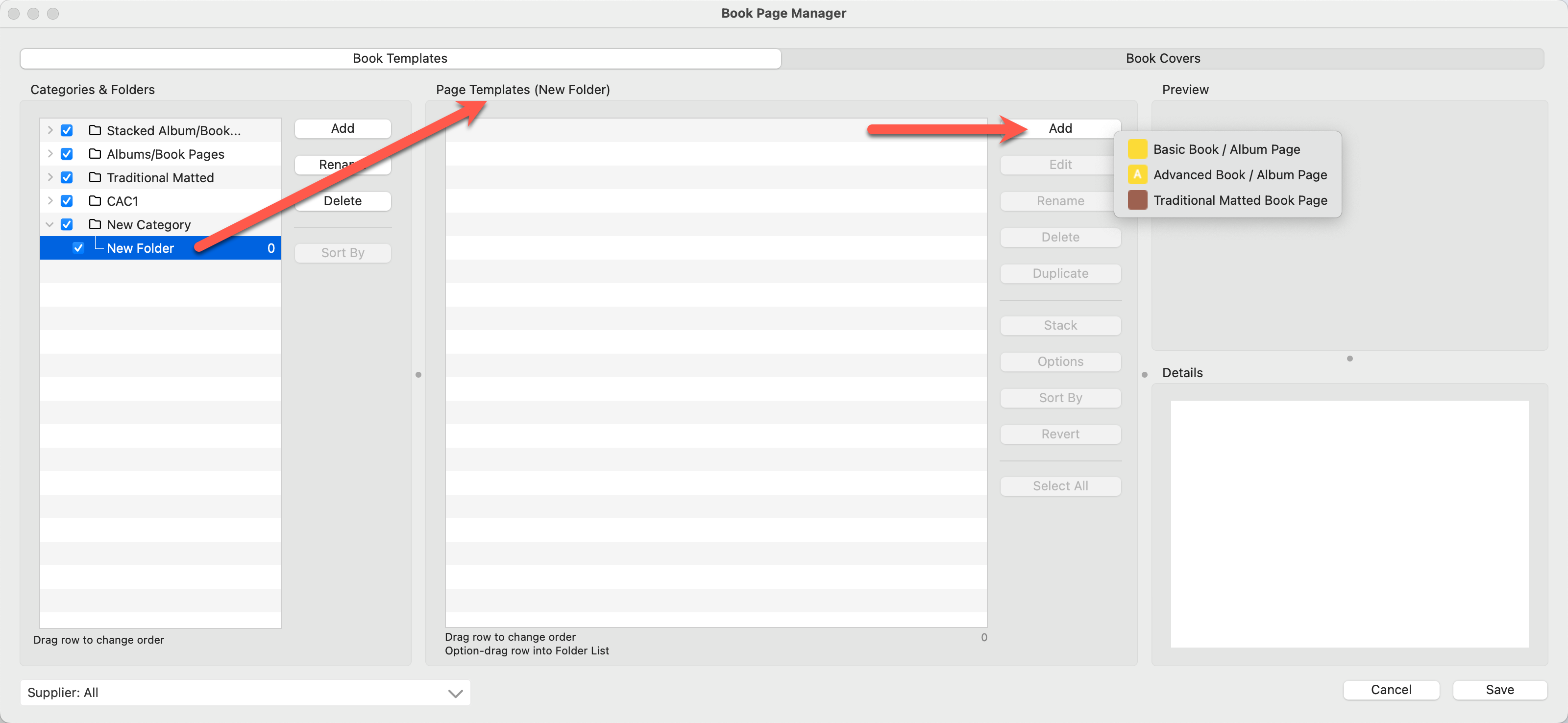Click the Traditional Matted folder icon
The width and height of the screenshot is (1568, 723).
pyautogui.click(x=95, y=177)
